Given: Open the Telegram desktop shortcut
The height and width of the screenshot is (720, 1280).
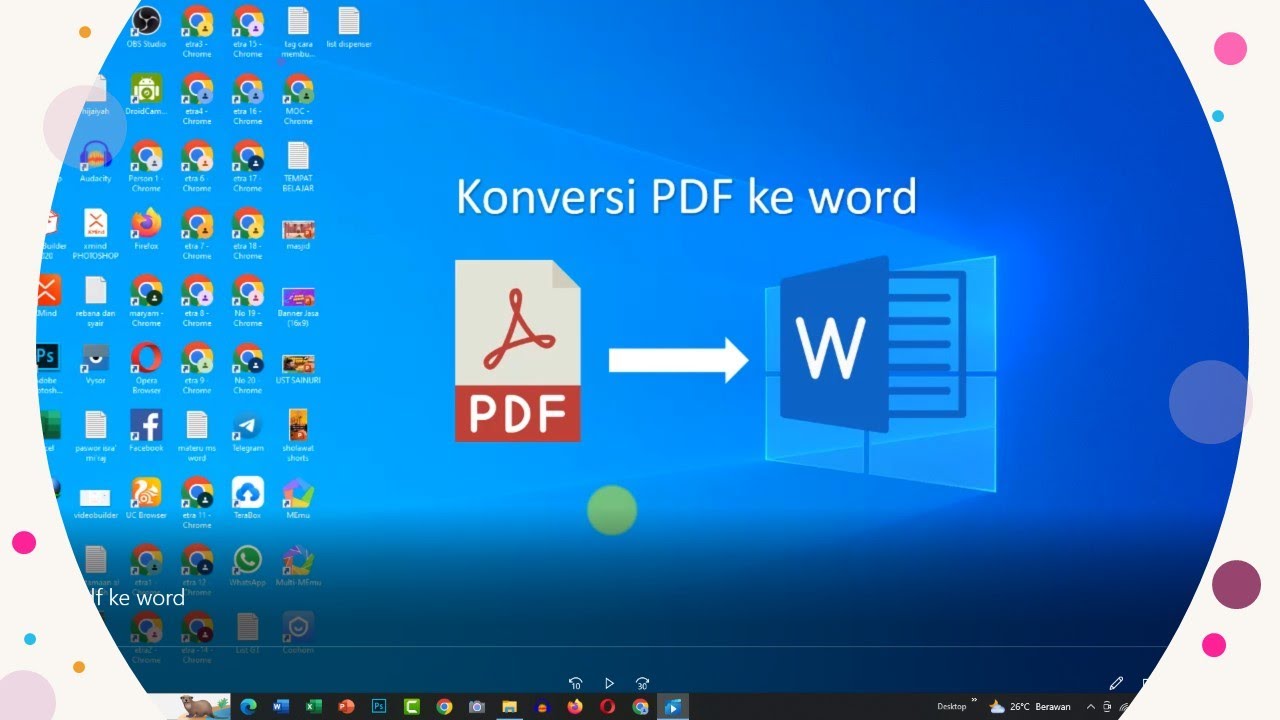Looking at the screenshot, I should pos(248,431).
